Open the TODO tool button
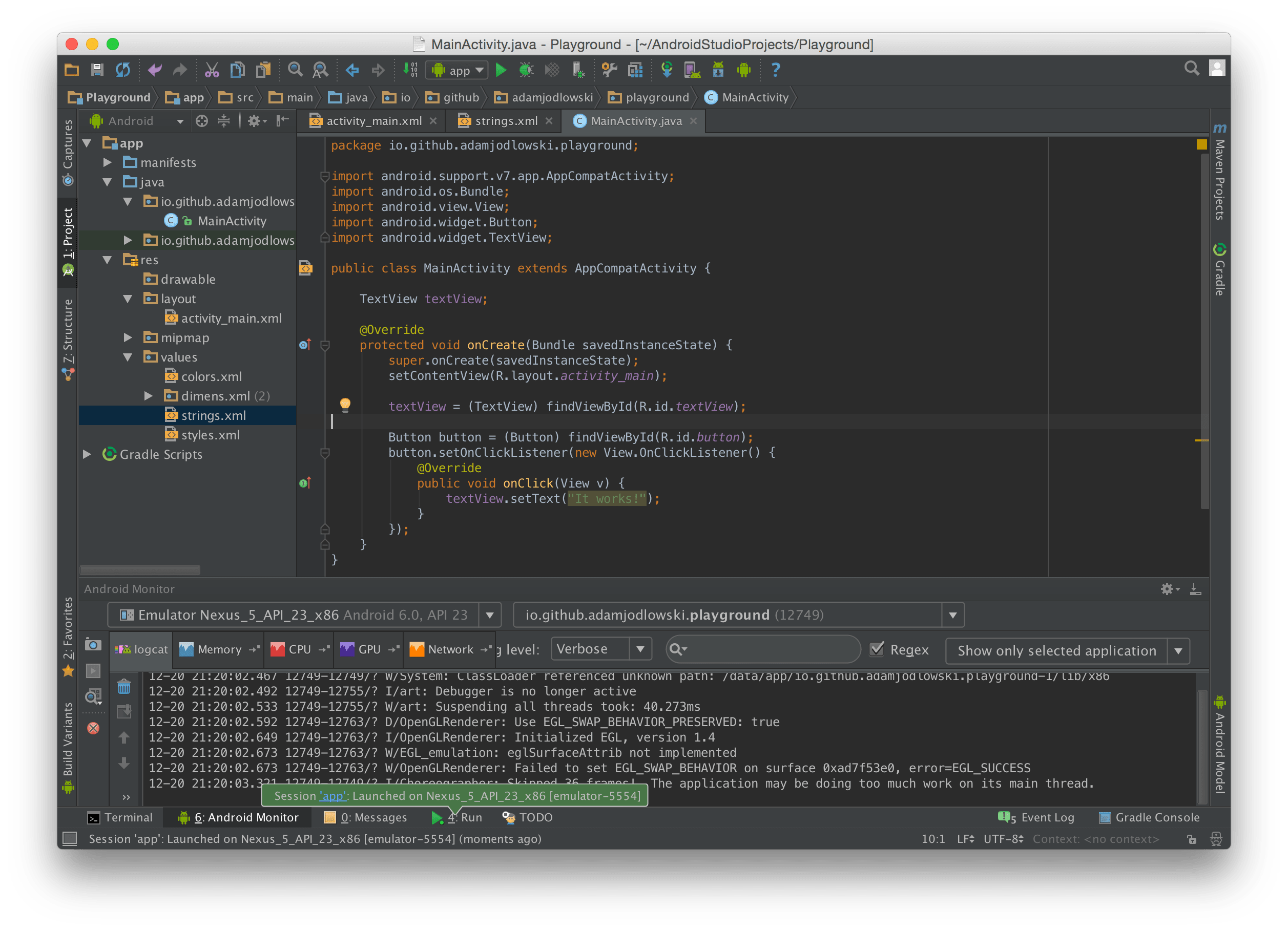The width and height of the screenshot is (1288, 931). [x=528, y=817]
